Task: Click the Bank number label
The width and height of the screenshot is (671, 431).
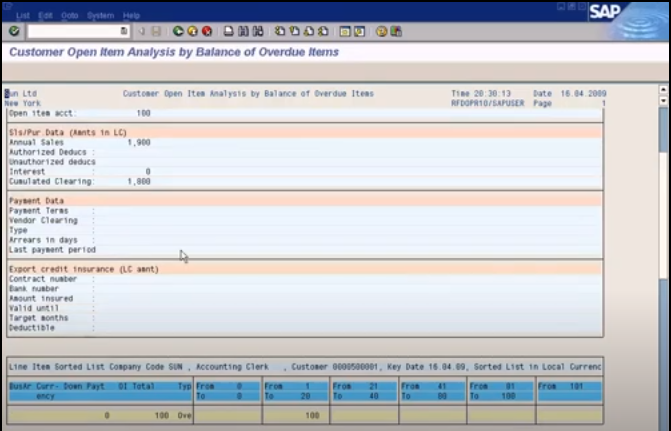Action: (34, 288)
